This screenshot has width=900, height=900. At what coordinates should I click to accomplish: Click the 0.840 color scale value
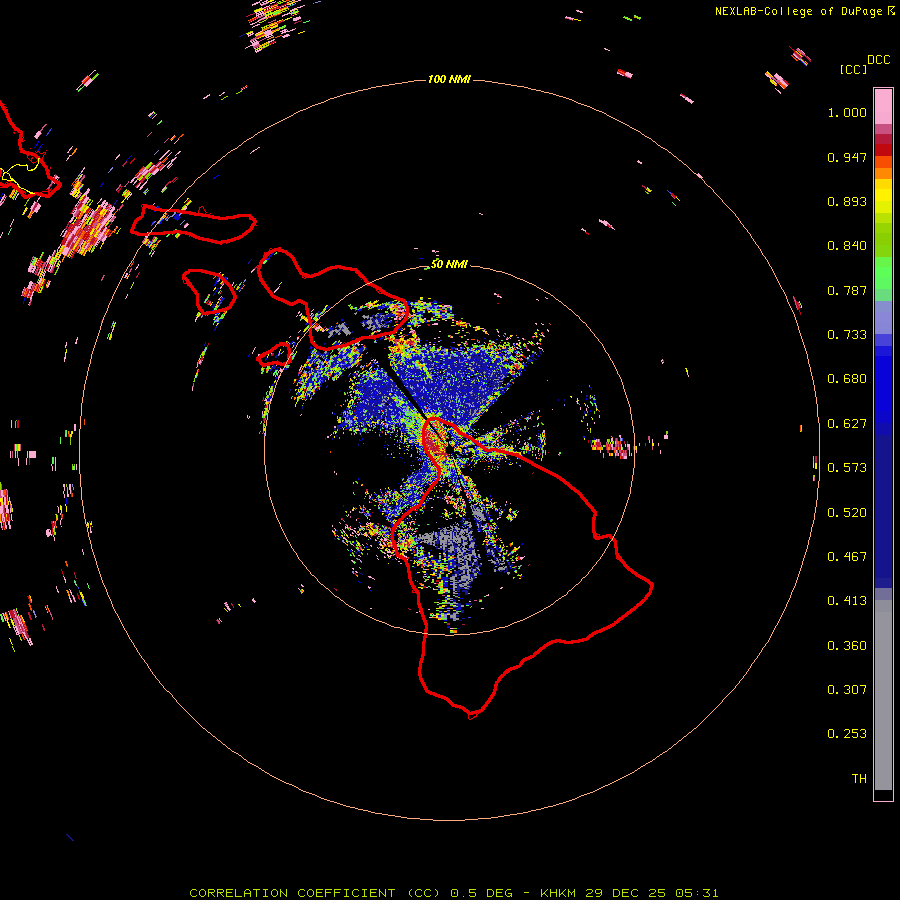pyautogui.click(x=847, y=246)
